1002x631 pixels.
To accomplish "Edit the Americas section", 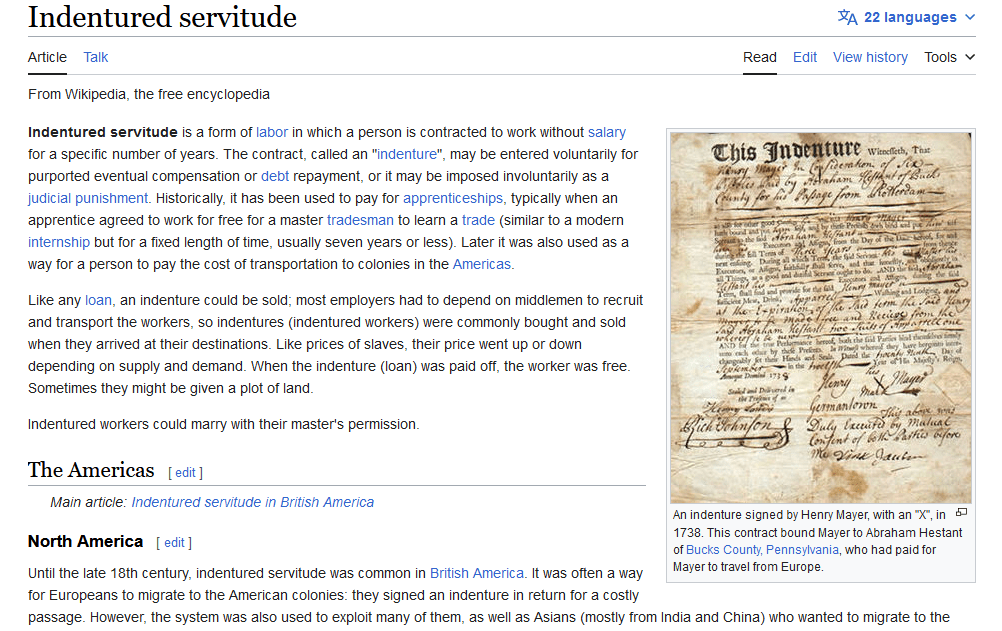I will (185, 472).
